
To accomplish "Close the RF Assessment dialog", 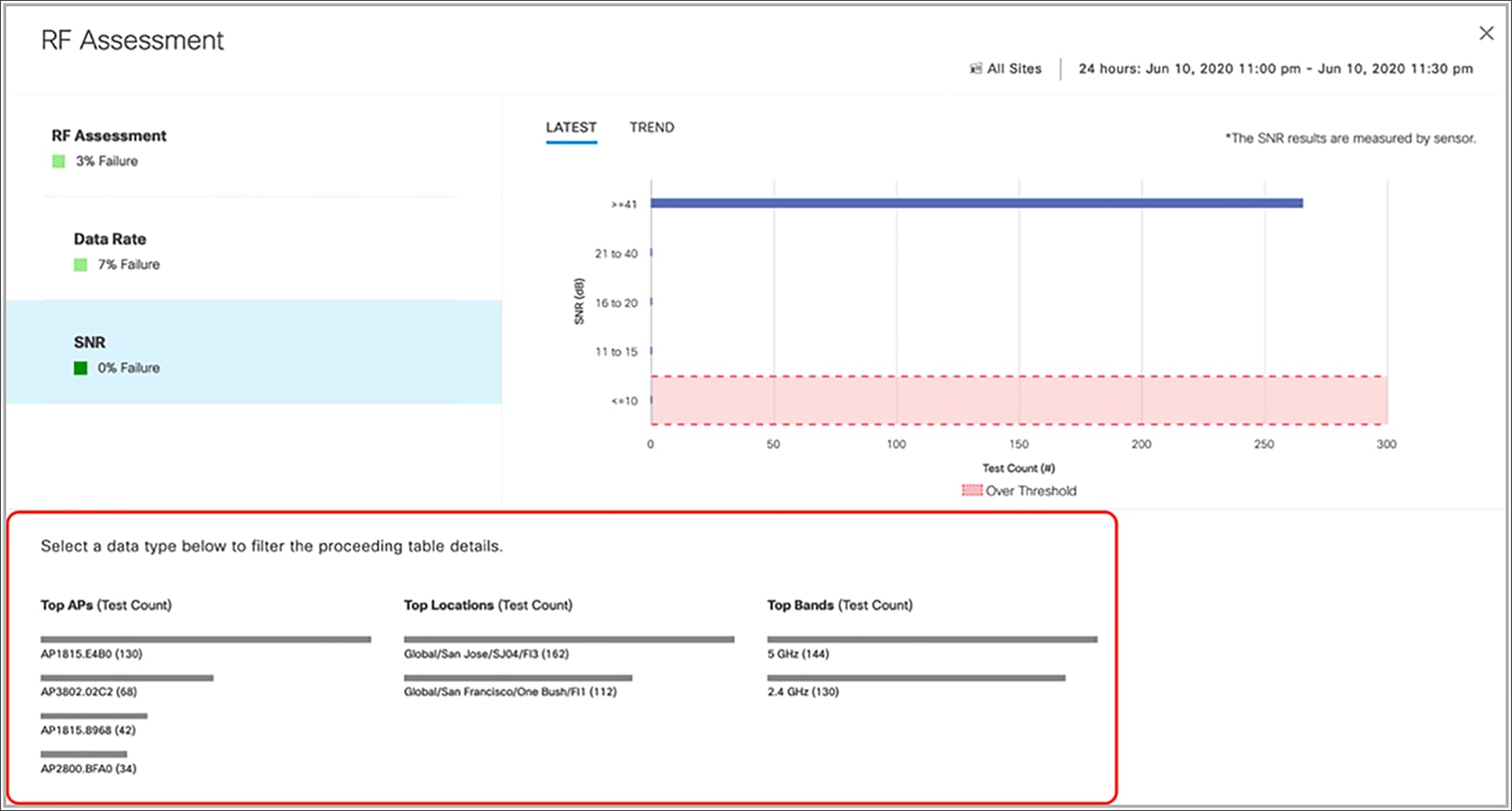I will click(x=1485, y=33).
